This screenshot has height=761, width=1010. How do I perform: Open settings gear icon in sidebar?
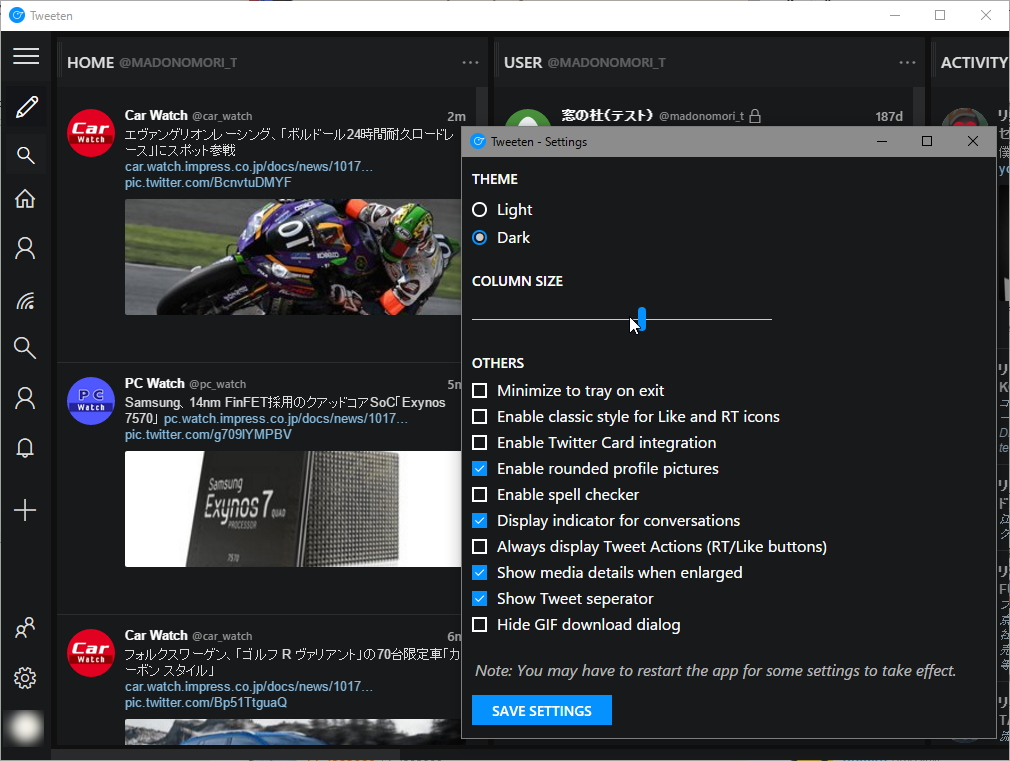[25, 678]
